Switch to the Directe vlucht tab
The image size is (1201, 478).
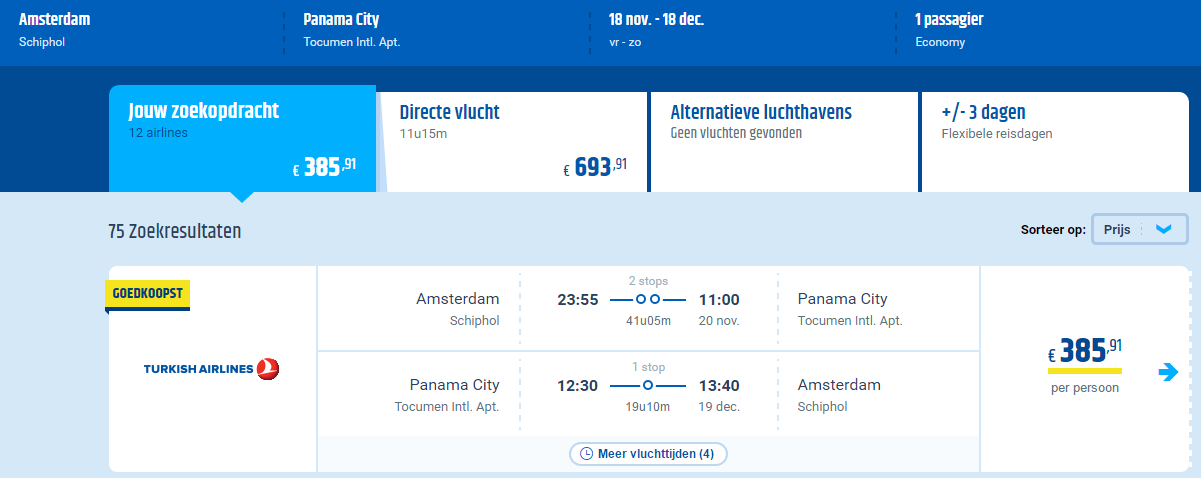click(513, 141)
